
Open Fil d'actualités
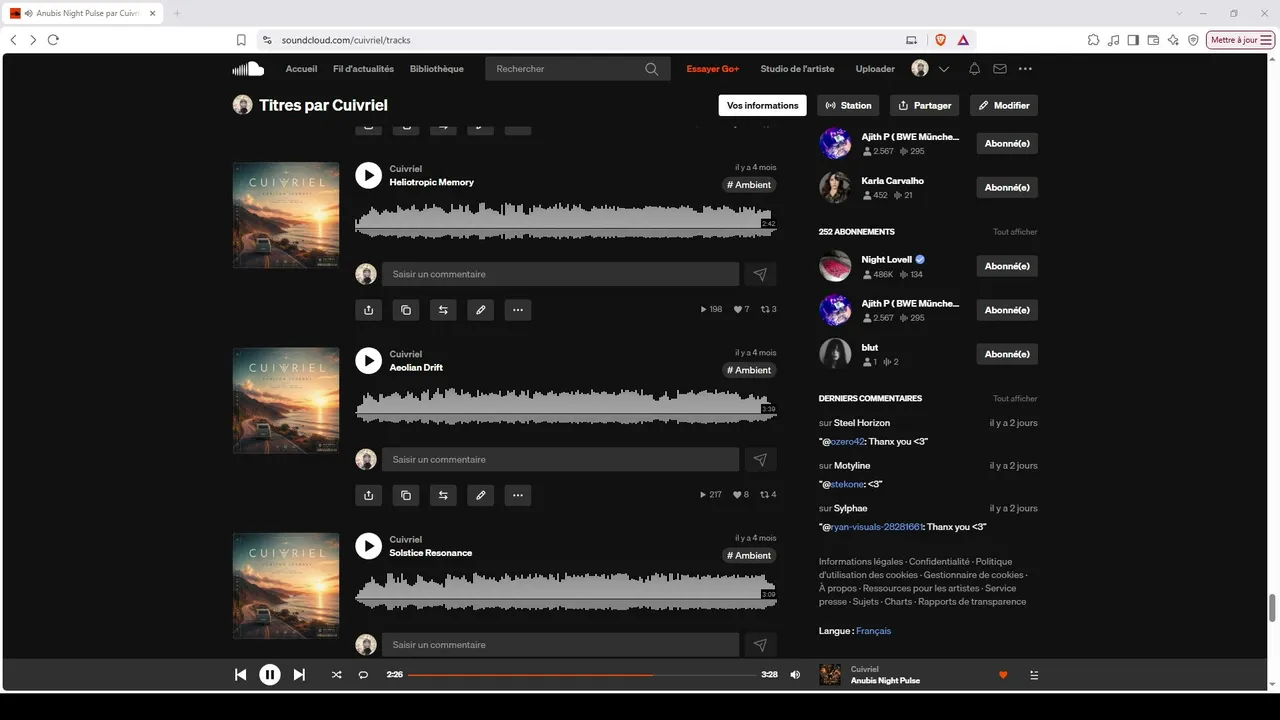363,69
